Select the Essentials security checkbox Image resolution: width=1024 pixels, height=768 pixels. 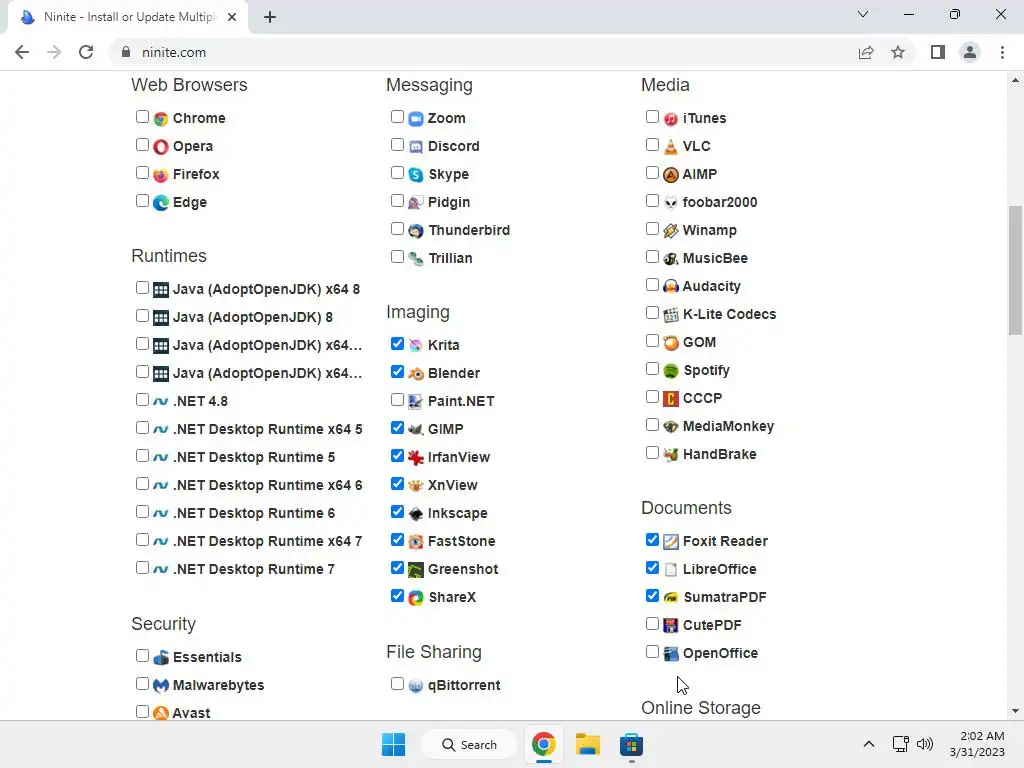(142, 656)
